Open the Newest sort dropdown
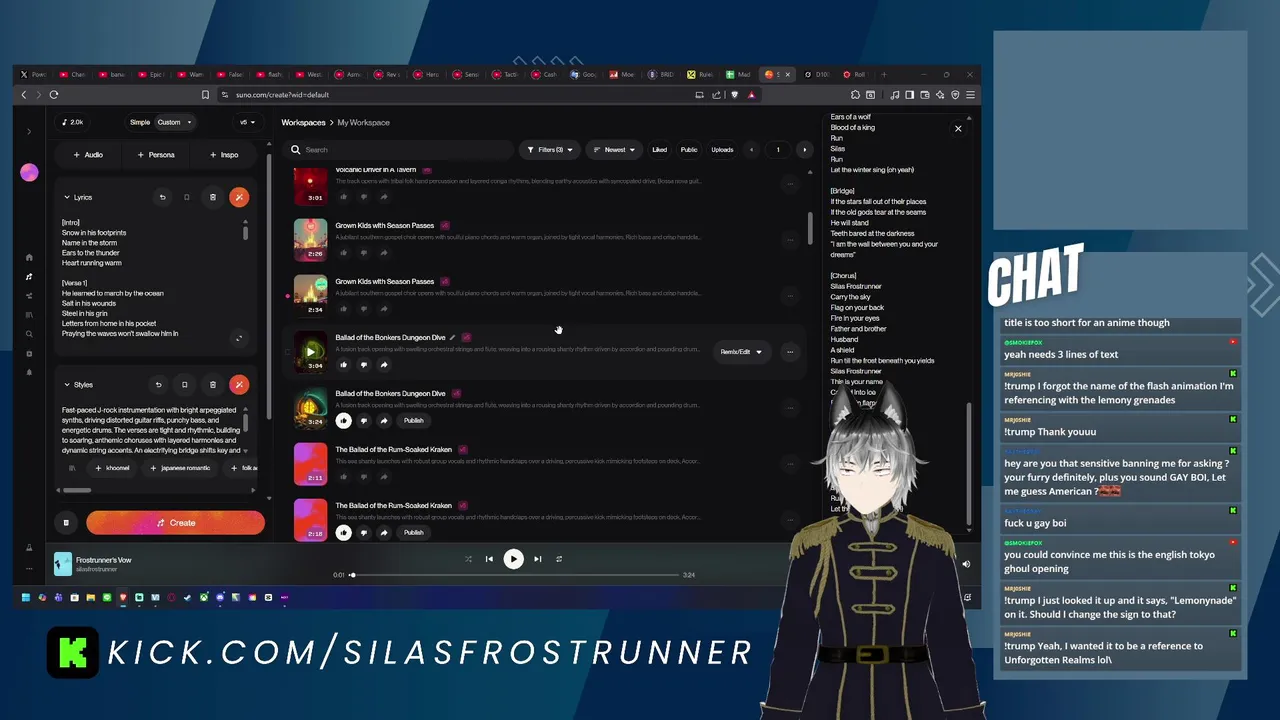The height and width of the screenshot is (720, 1280). pos(615,150)
